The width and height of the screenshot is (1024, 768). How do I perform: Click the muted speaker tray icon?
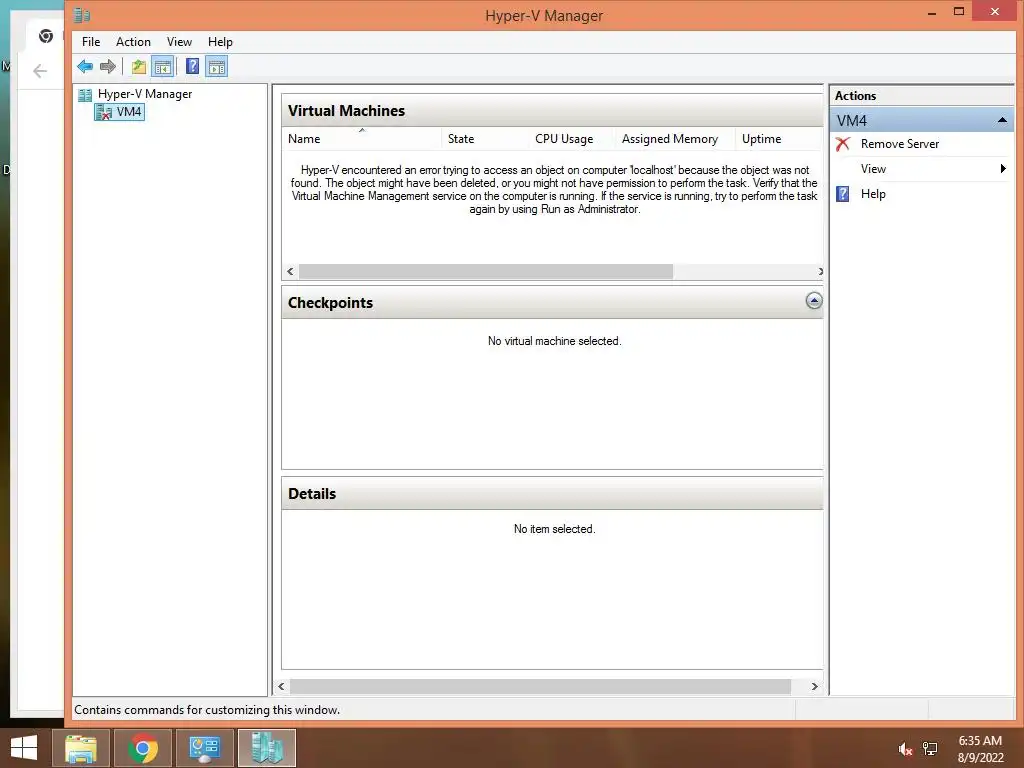pos(904,749)
